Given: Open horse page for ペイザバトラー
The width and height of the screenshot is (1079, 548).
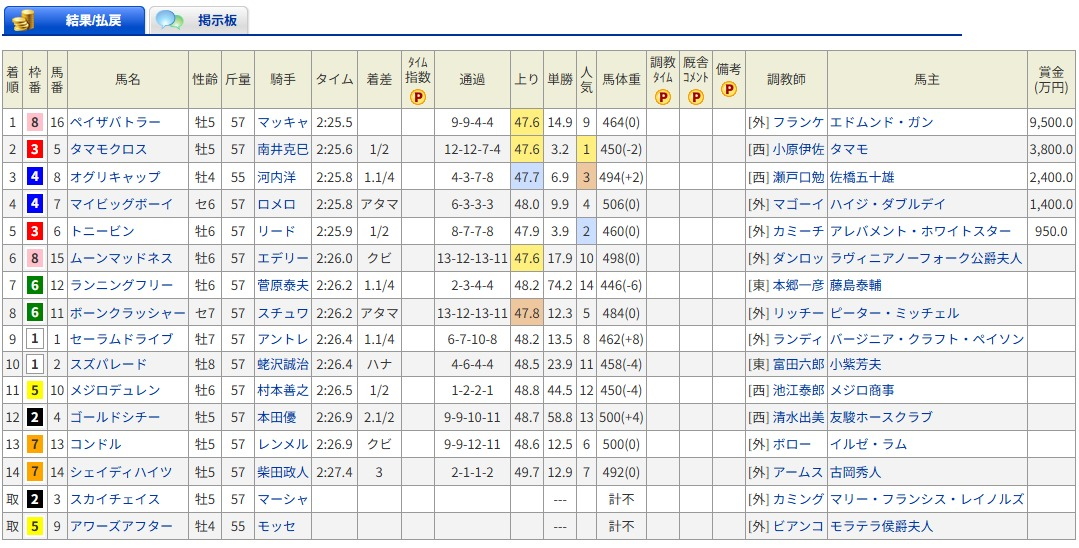Looking at the screenshot, I should click(x=115, y=122).
